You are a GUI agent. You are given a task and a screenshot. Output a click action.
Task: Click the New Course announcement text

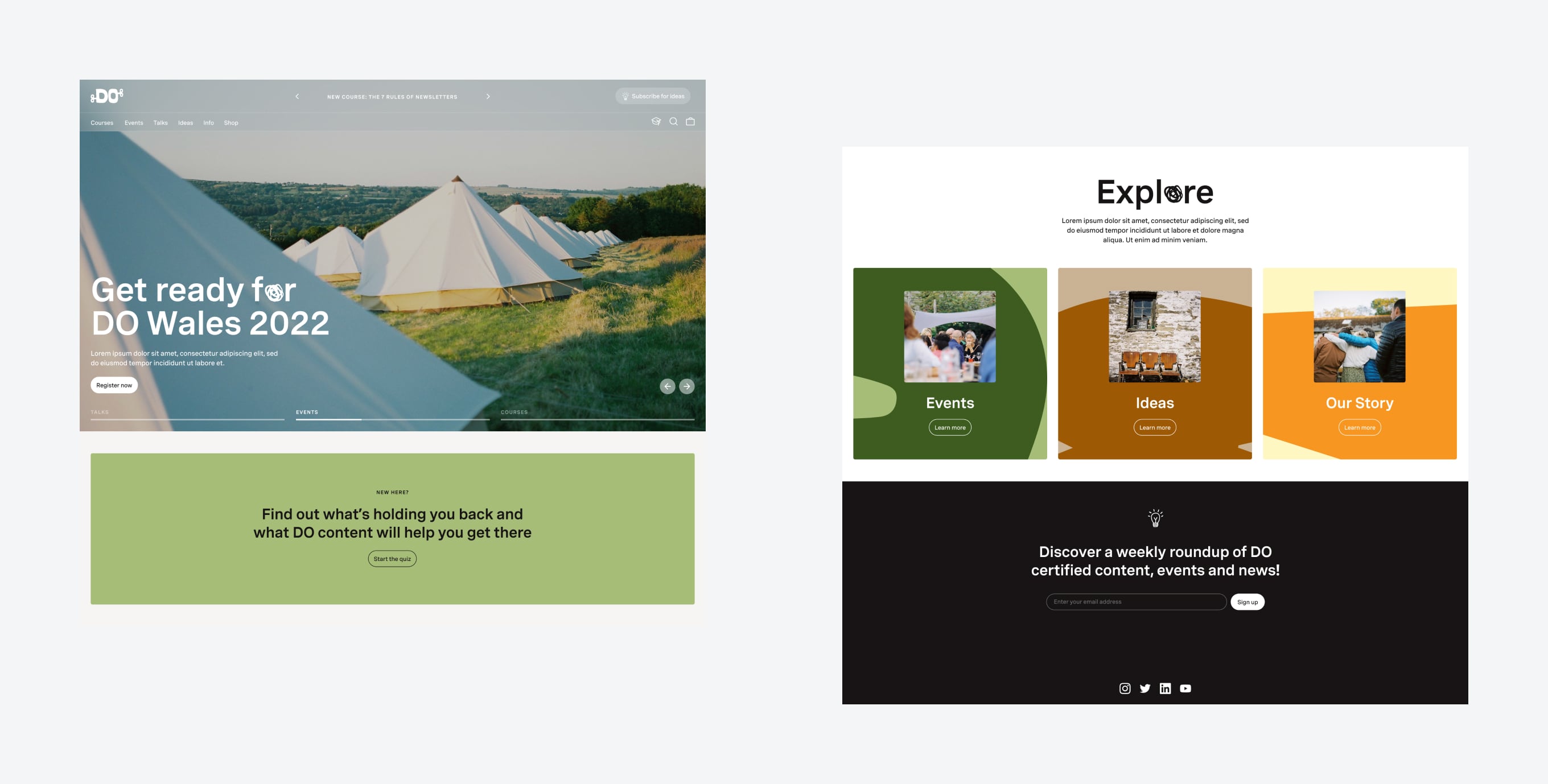[393, 97]
